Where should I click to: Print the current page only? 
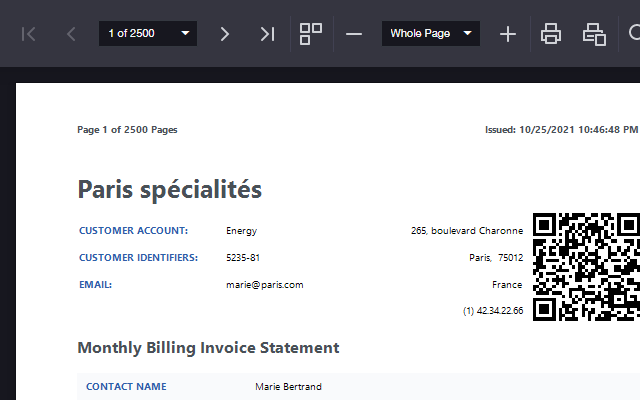[594, 34]
